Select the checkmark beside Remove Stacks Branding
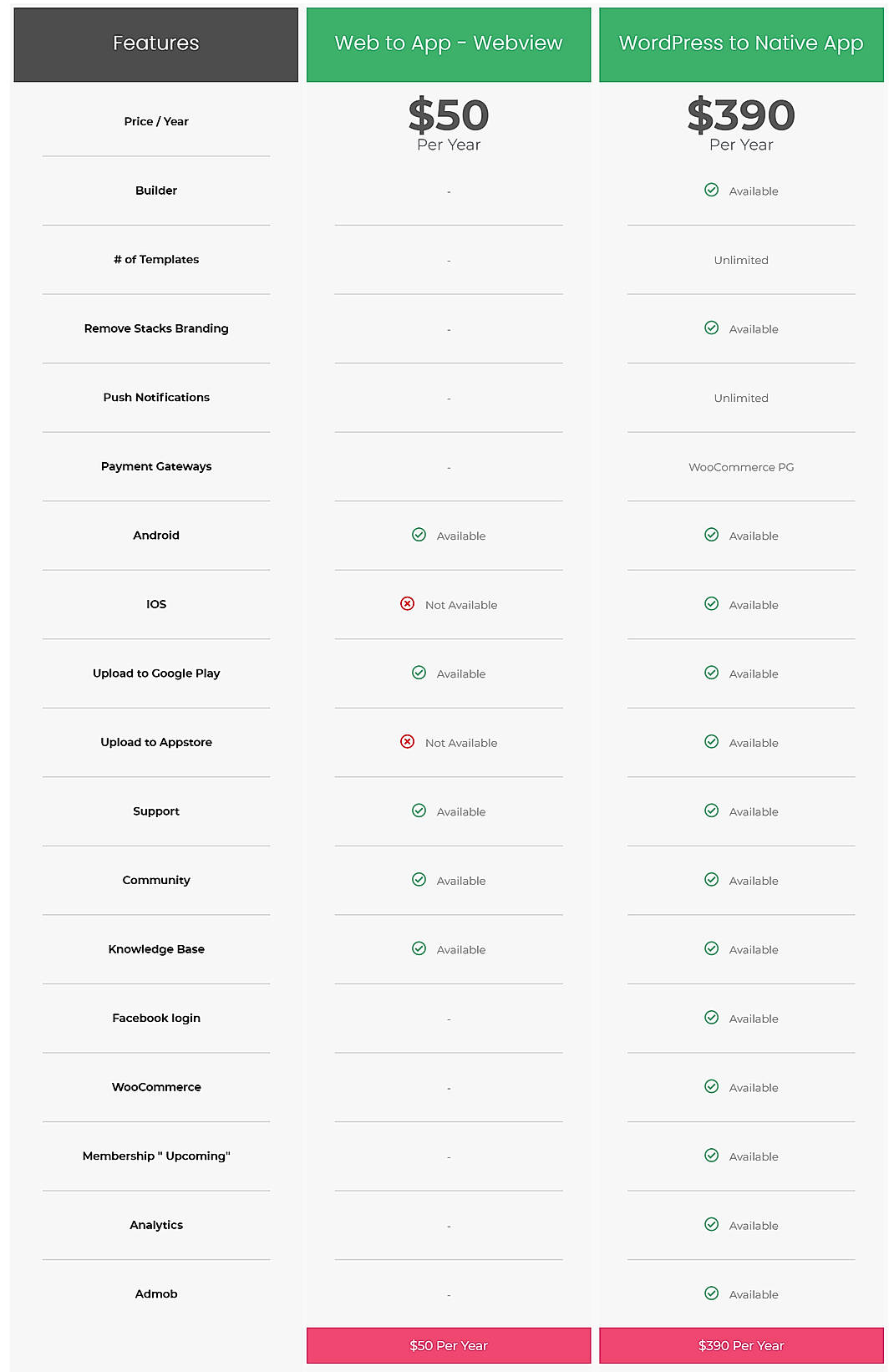 tap(711, 328)
